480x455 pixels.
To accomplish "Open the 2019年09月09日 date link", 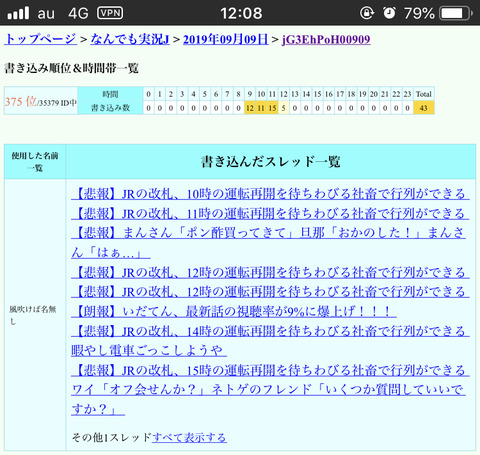I will coord(225,39).
